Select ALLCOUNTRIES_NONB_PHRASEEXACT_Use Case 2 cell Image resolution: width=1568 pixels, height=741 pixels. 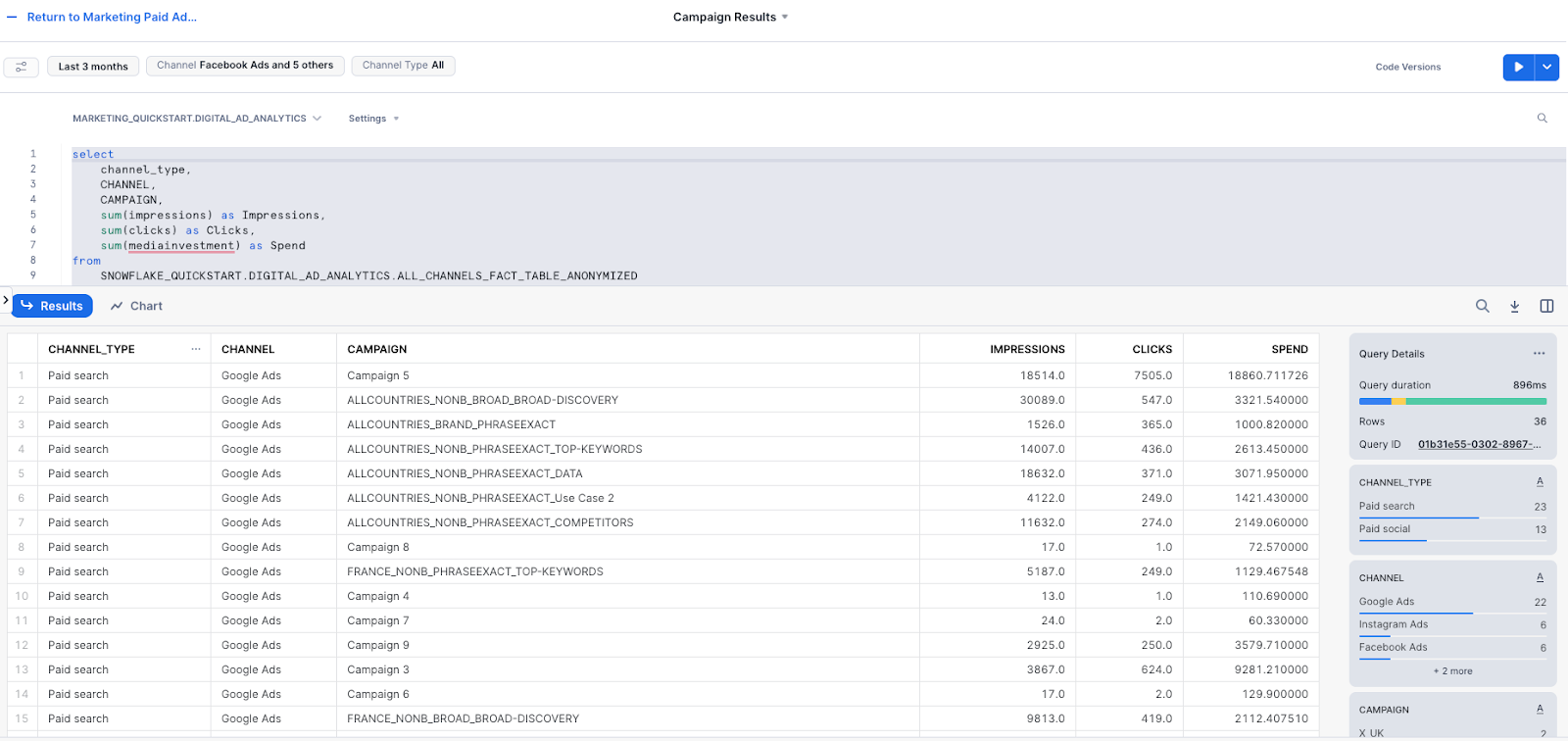[x=627, y=498]
